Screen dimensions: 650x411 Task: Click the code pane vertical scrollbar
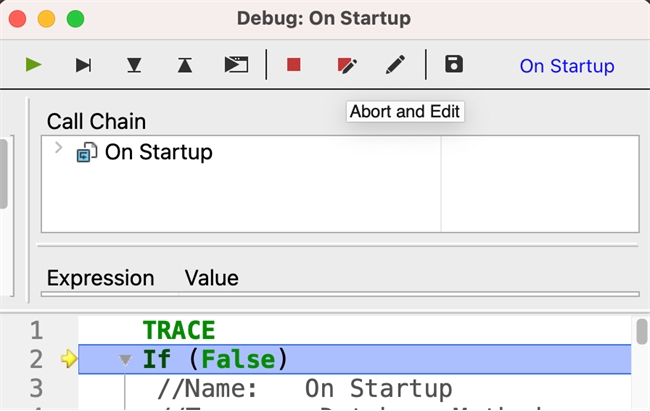tap(641, 332)
